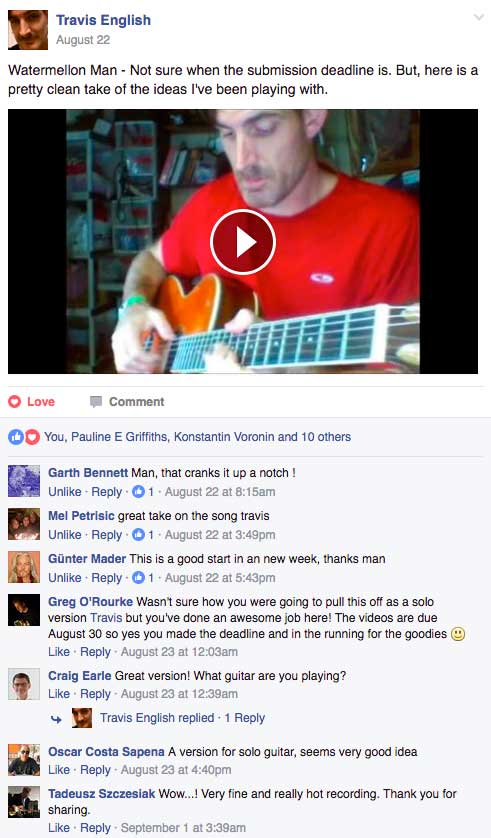Play the Watermelon Man guitar video
491x838 pixels.
coord(243,242)
